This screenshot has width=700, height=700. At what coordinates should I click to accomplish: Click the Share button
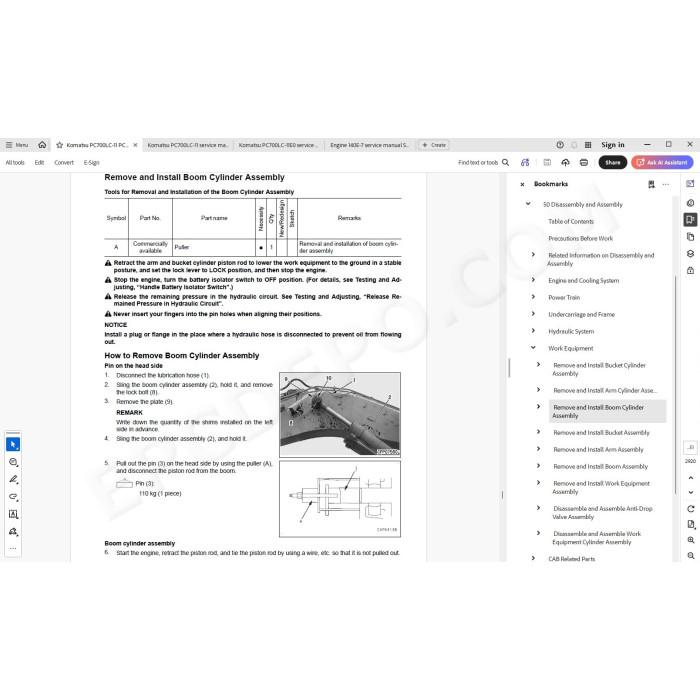612,162
